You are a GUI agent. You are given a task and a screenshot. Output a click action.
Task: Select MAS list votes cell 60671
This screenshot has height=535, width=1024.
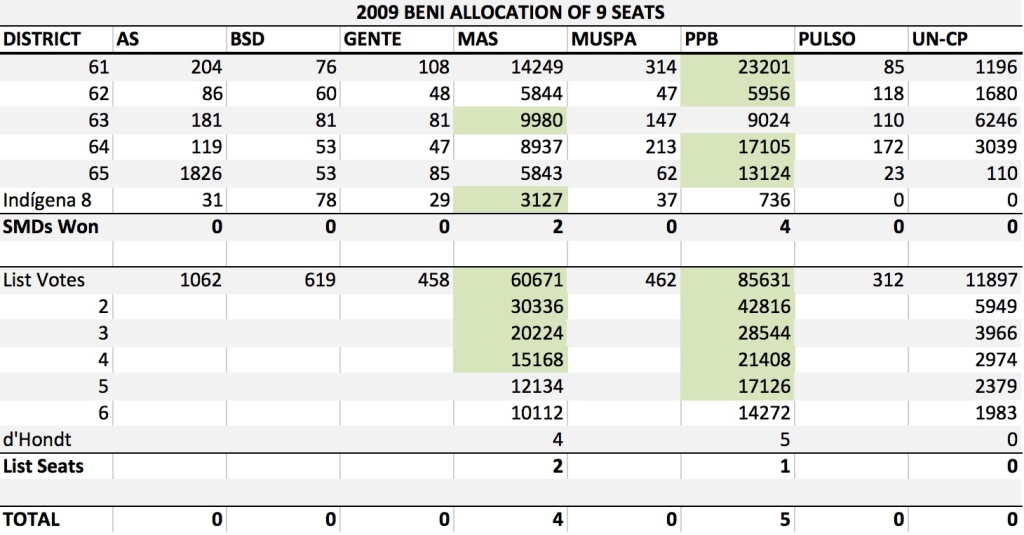[510, 280]
